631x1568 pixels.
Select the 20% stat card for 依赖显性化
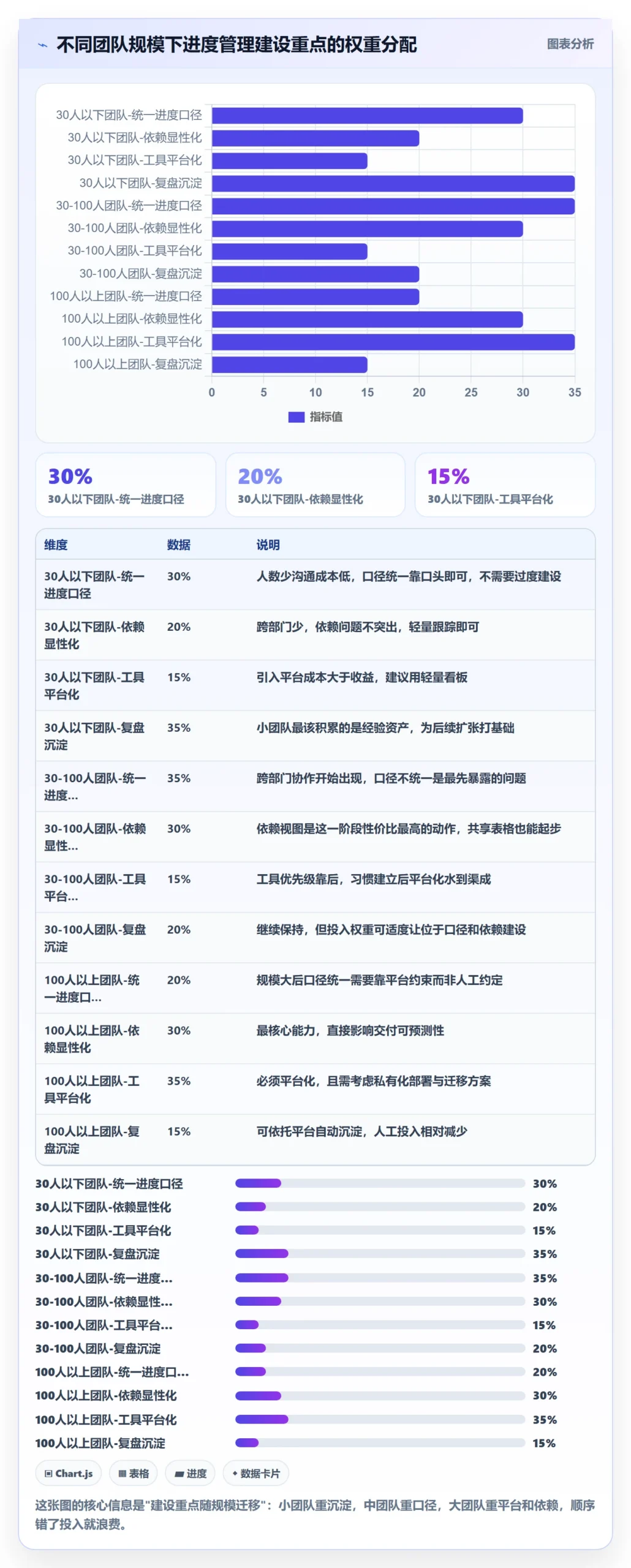(315, 485)
